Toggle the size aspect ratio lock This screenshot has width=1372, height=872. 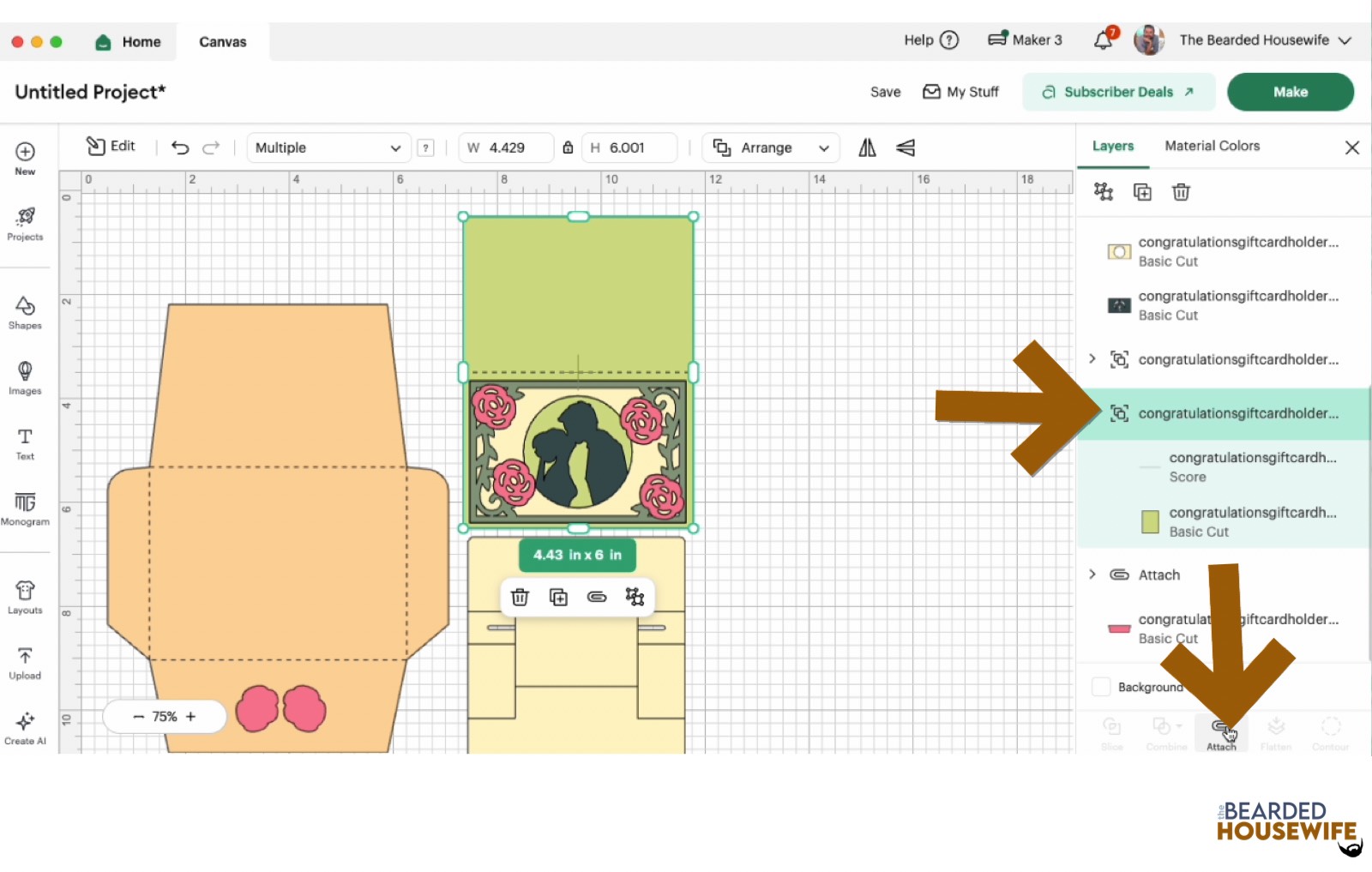click(x=568, y=147)
